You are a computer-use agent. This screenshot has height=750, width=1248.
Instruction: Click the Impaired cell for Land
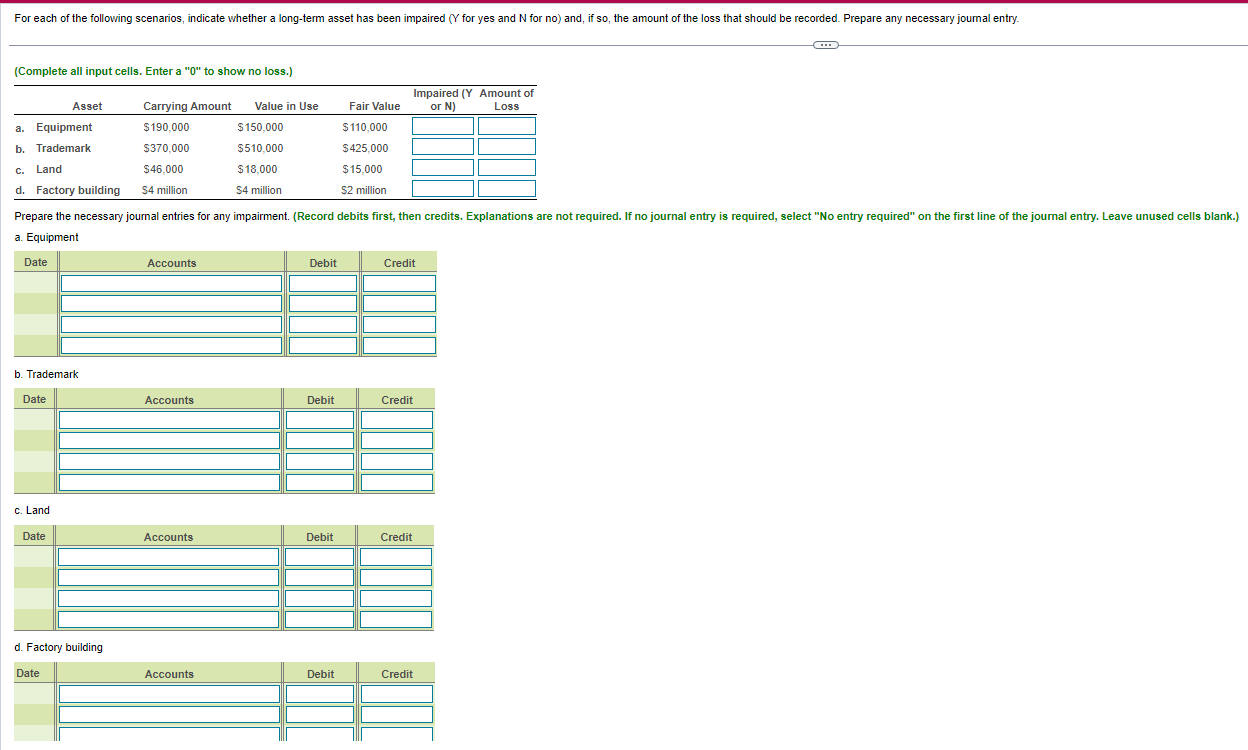click(442, 167)
